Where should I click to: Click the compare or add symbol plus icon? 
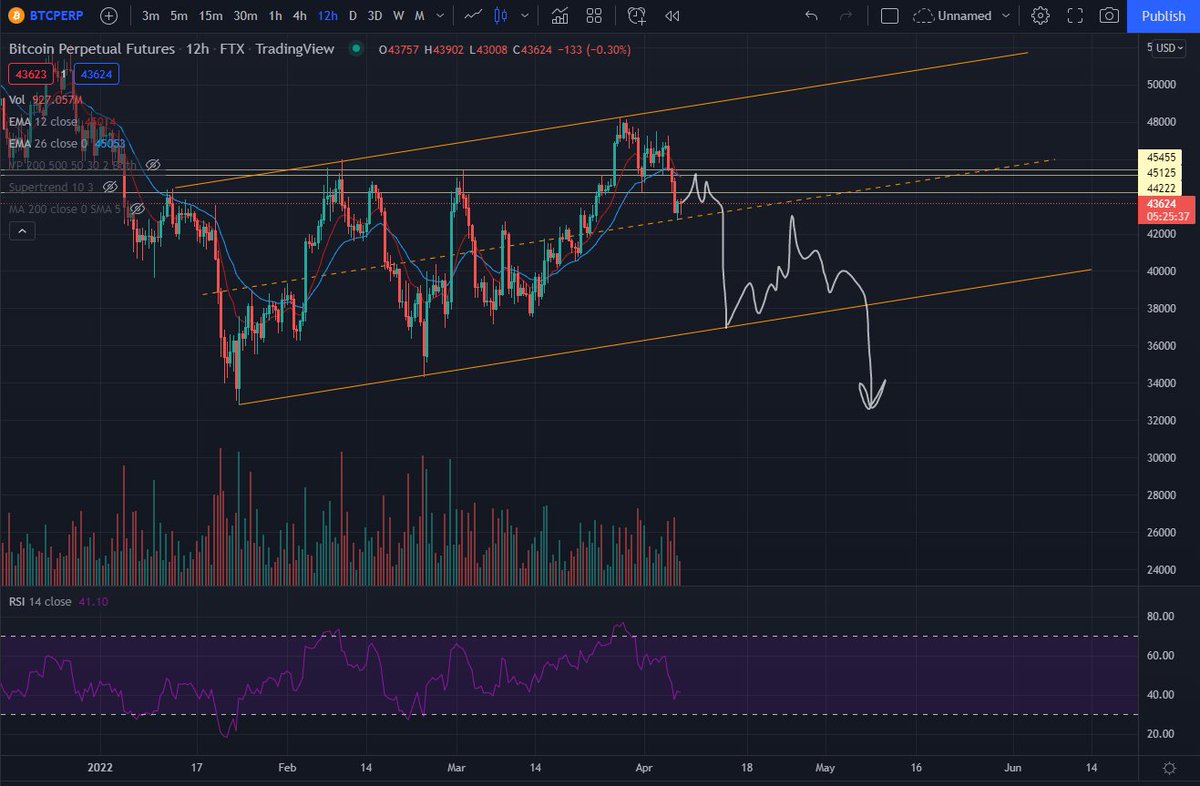pyautogui.click(x=109, y=16)
